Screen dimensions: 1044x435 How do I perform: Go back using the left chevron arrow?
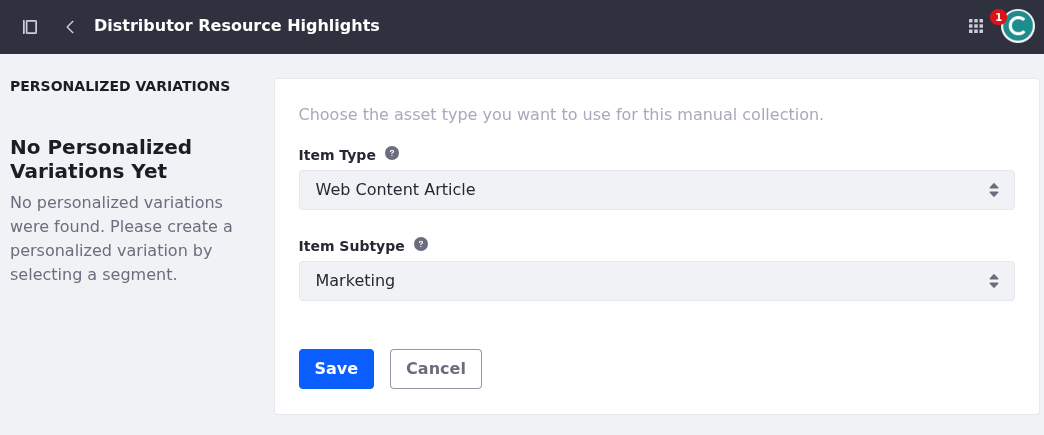70,27
